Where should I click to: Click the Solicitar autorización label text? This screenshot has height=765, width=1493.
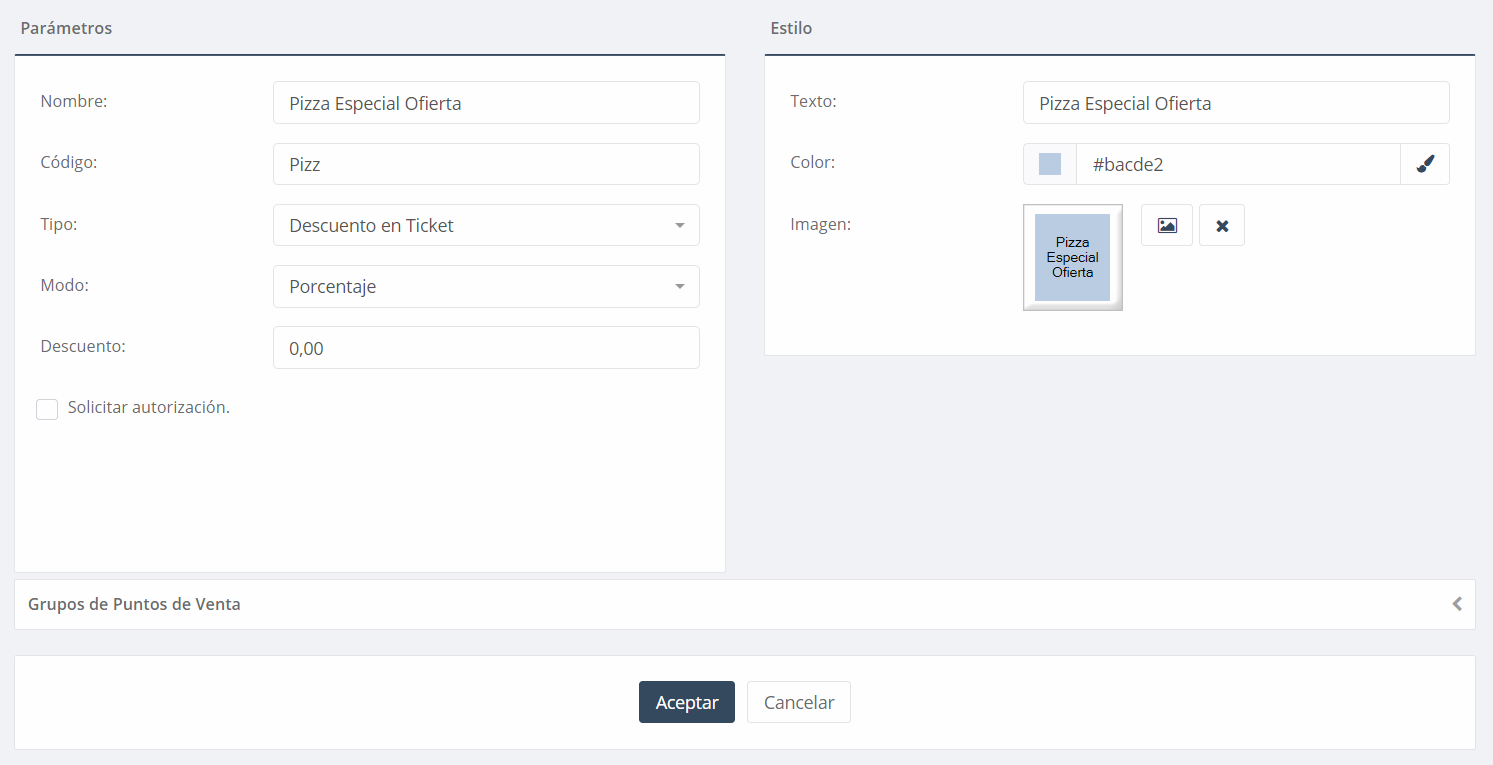(148, 408)
